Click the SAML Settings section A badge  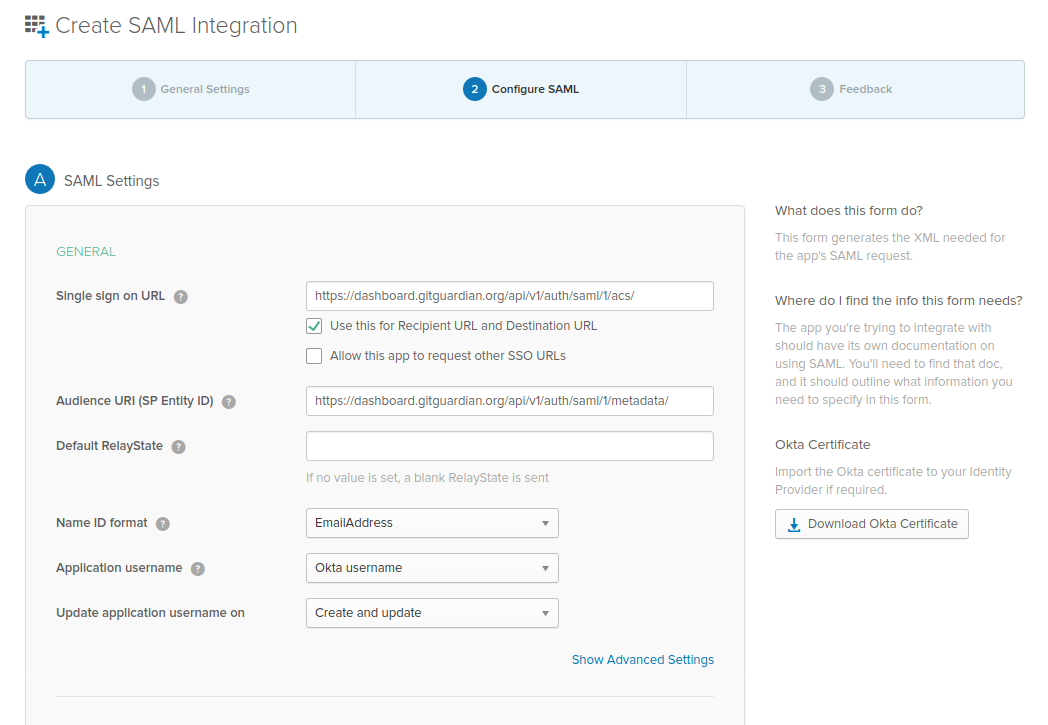tap(40, 180)
